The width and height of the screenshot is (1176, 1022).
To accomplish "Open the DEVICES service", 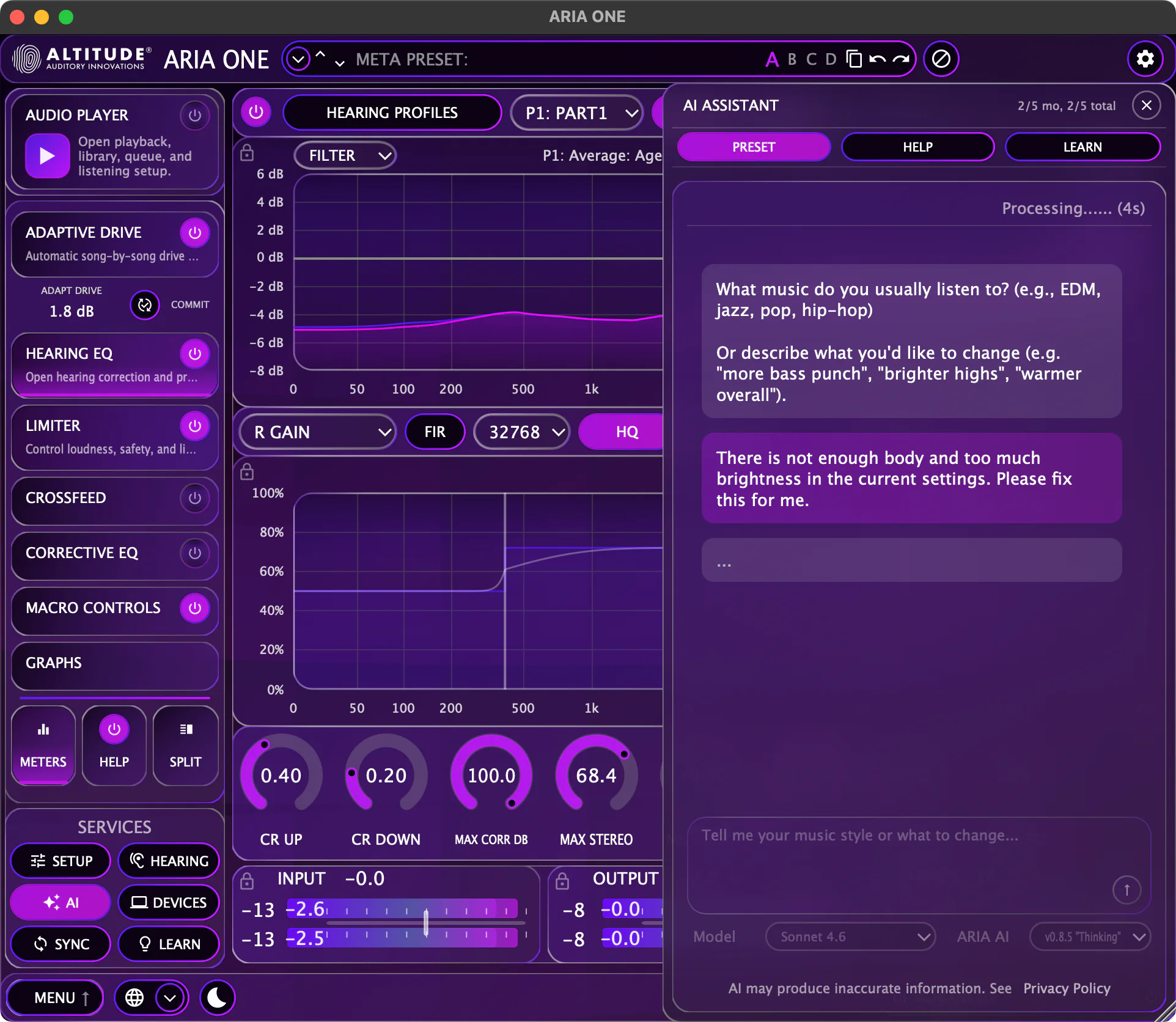I will pyautogui.click(x=169, y=902).
